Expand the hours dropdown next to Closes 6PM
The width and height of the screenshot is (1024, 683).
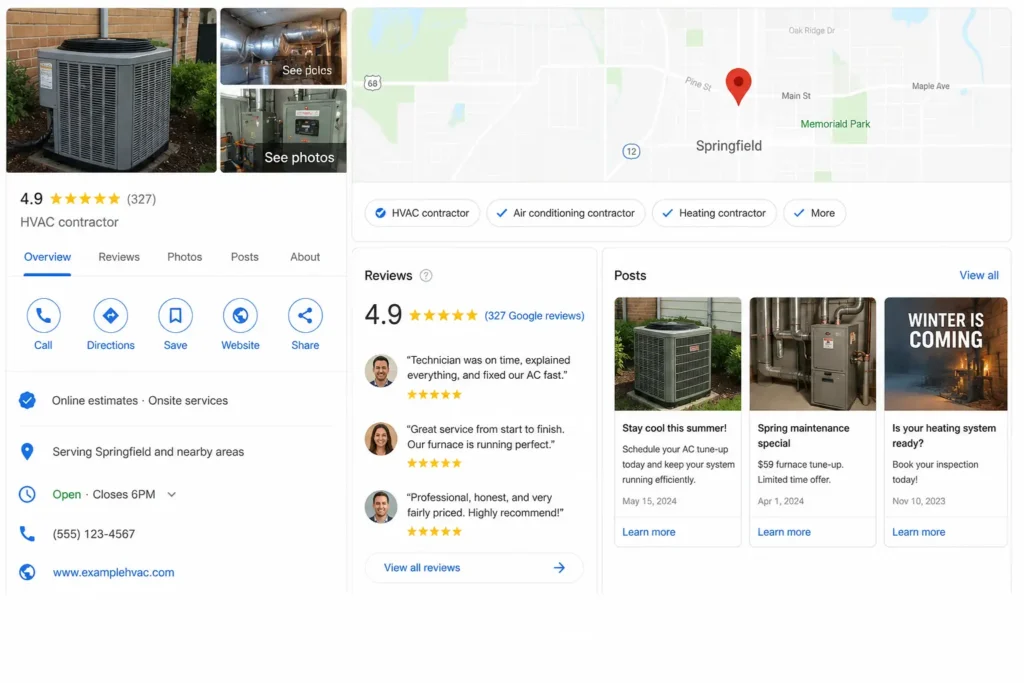tap(172, 494)
